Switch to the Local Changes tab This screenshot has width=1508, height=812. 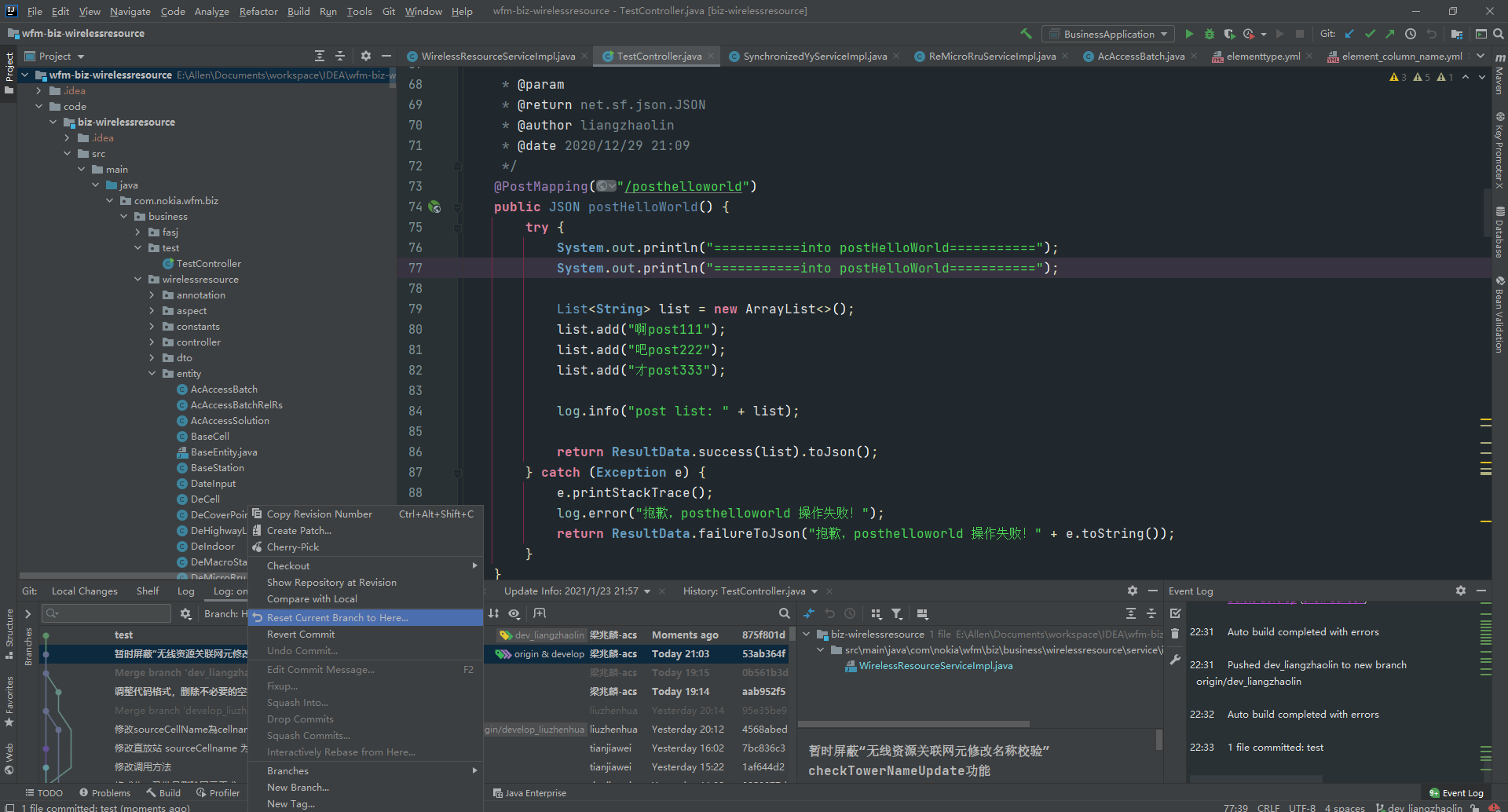(x=85, y=591)
